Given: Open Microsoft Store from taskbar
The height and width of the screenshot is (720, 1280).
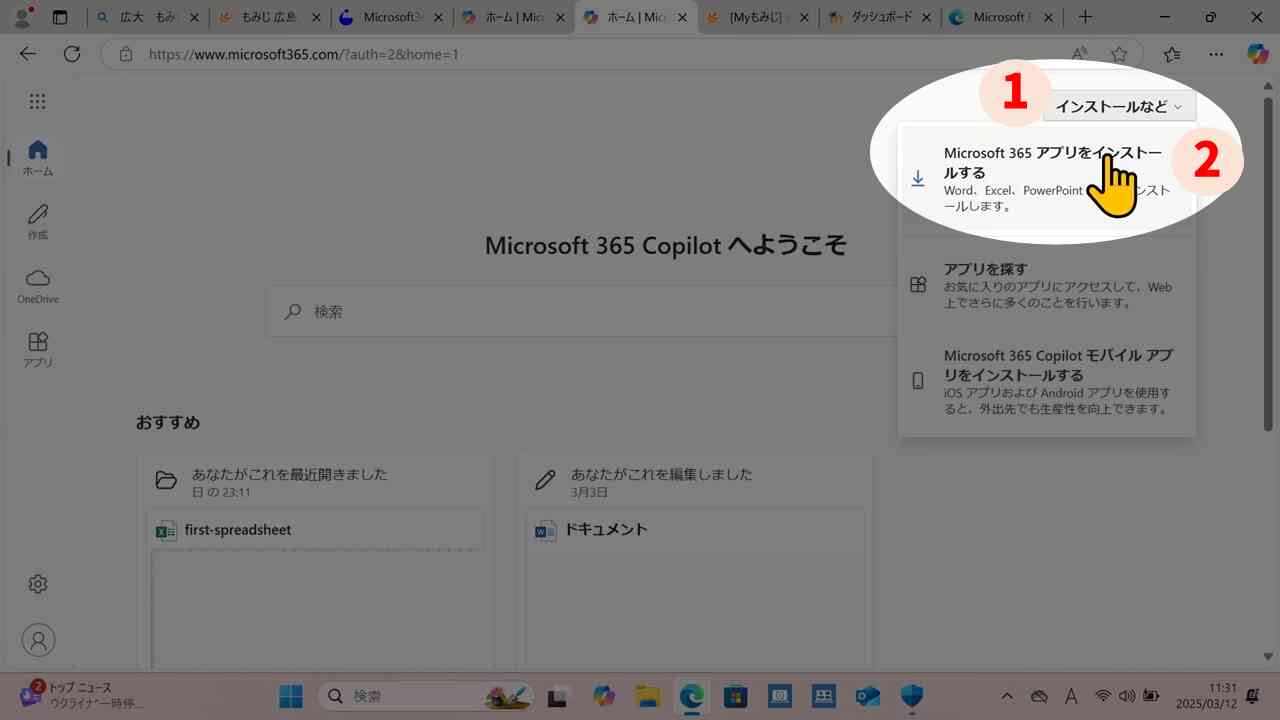Looking at the screenshot, I should [735, 696].
